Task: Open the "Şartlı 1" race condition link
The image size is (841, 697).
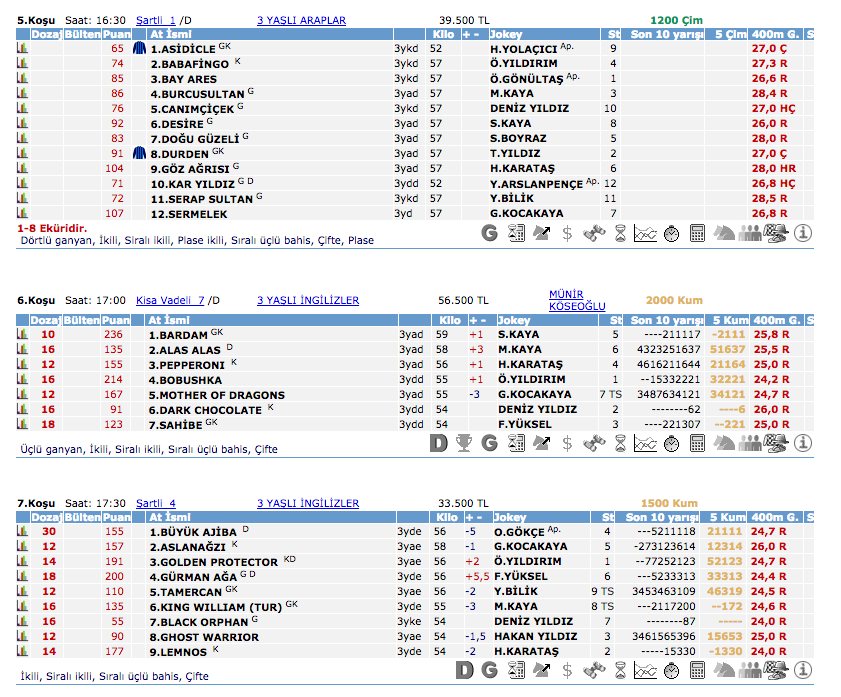Action: click(x=155, y=20)
